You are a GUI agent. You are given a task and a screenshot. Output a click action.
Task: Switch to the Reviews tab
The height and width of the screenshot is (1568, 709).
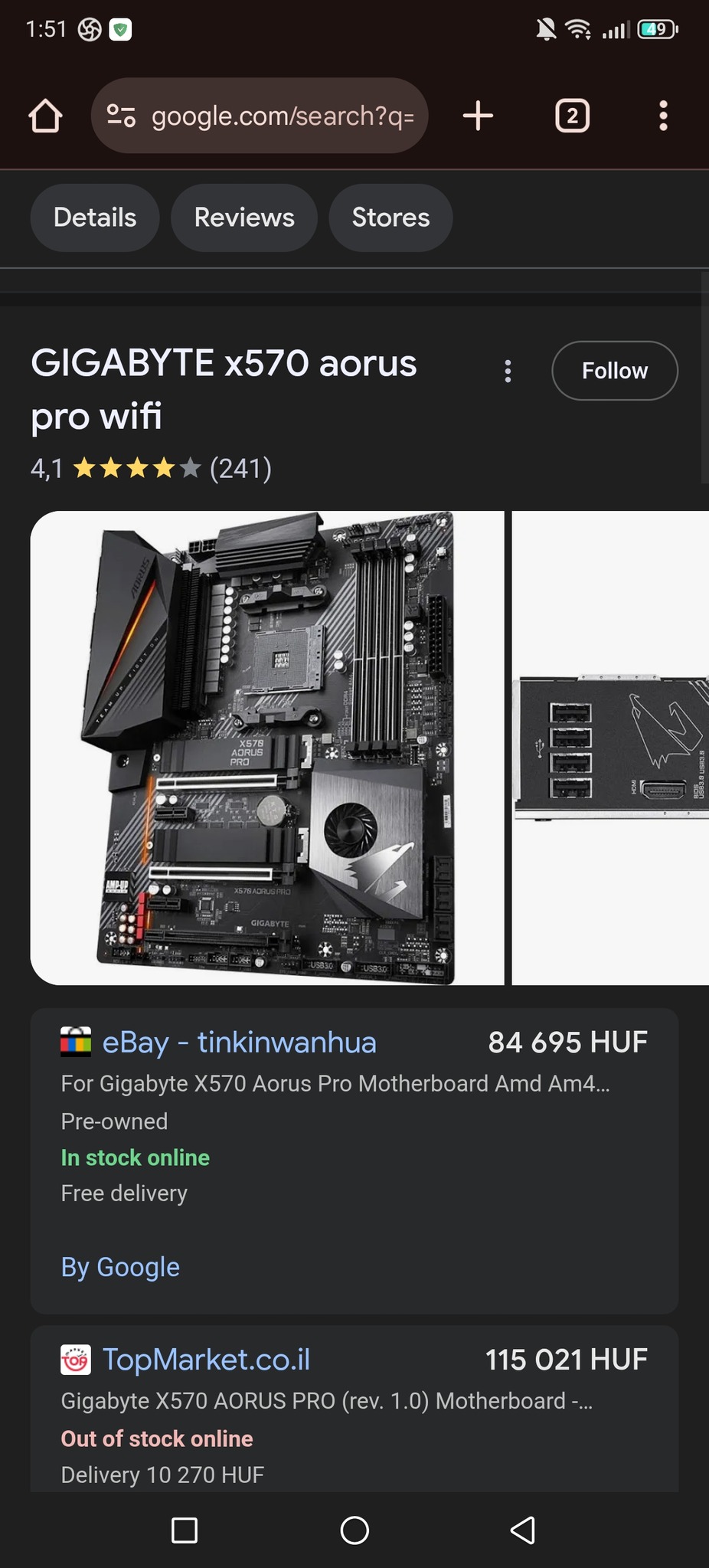(x=244, y=218)
